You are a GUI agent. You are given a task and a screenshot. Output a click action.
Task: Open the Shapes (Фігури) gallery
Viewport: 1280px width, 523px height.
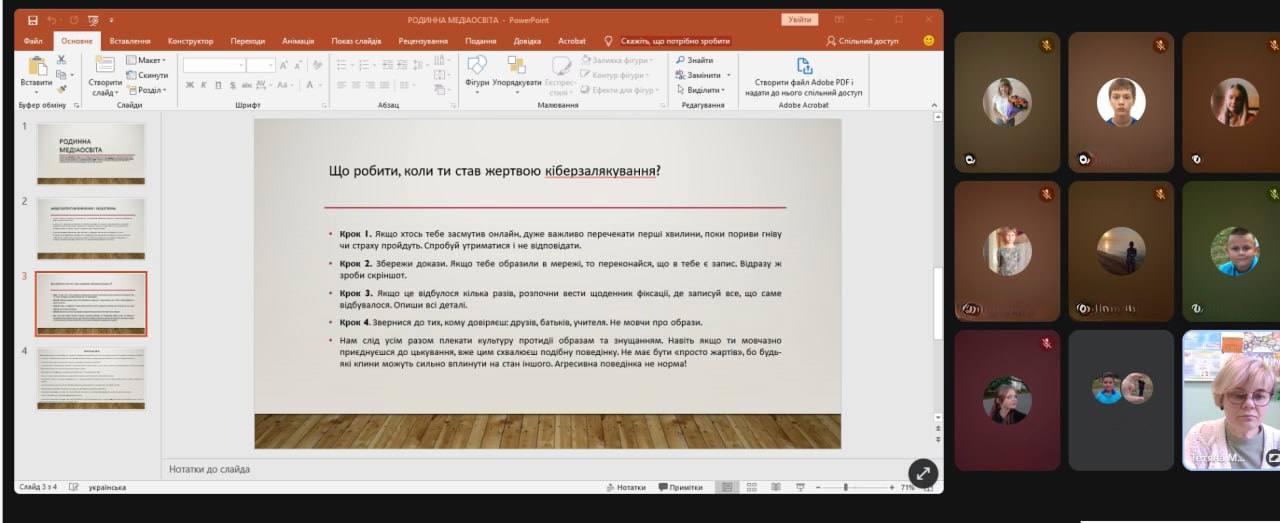coord(477,70)
